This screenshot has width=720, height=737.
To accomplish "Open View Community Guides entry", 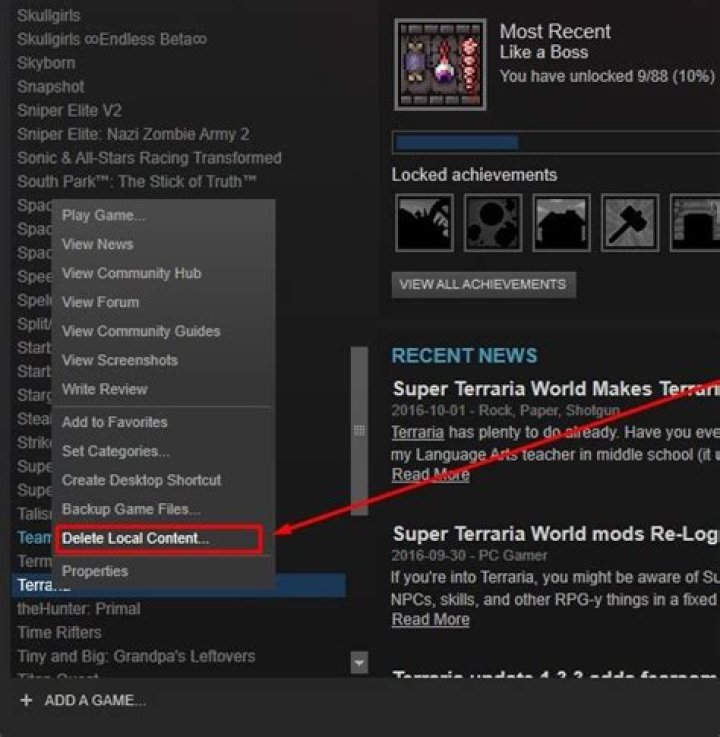I will (x=141, y=331).
